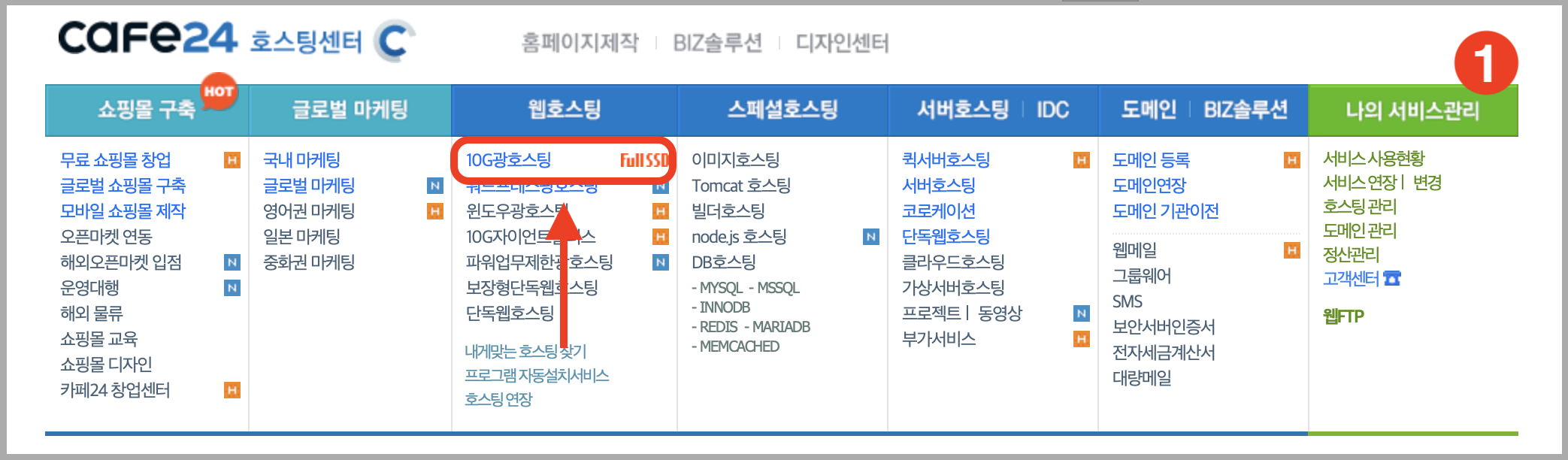The width and height of the screenshot is (1568, 460).
Task: Open Tomcat 호스팅 link
Action: [x=741, y=186]
